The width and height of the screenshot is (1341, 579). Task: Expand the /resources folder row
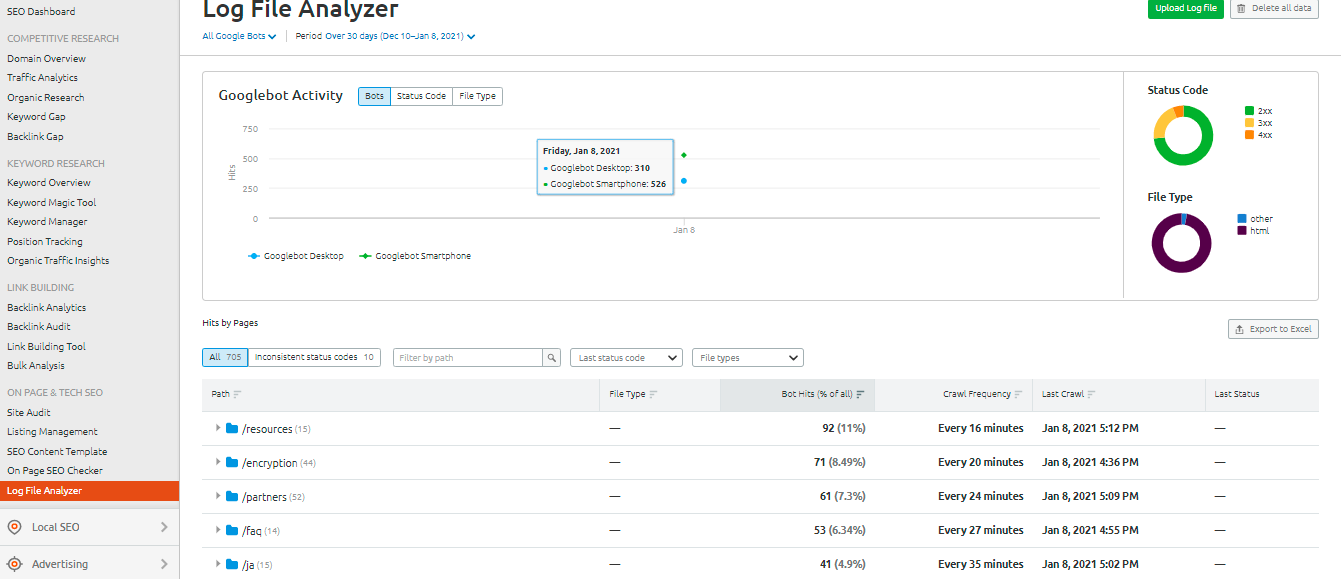pos(218,428)
